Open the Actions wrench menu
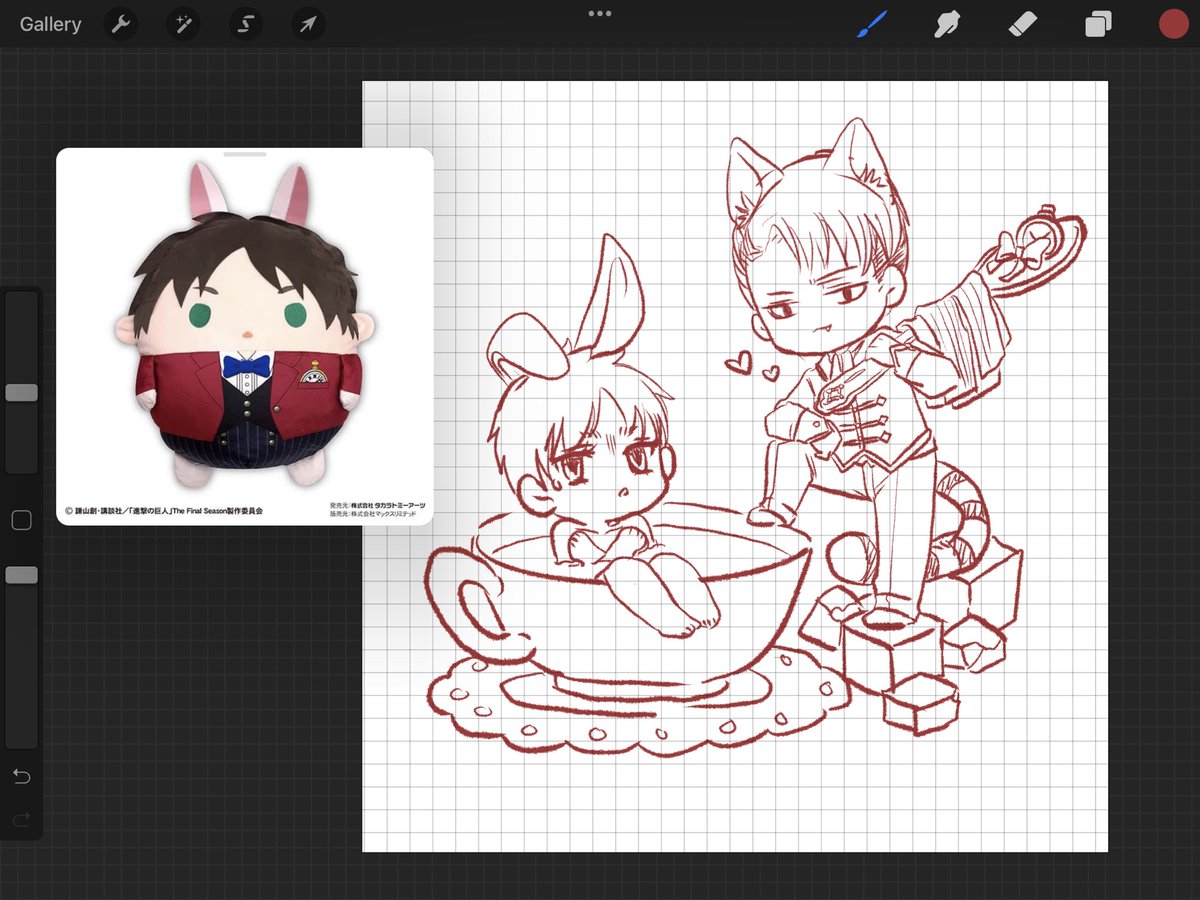1200x900 pixels. pyautogui.click(x=122, y=24)
